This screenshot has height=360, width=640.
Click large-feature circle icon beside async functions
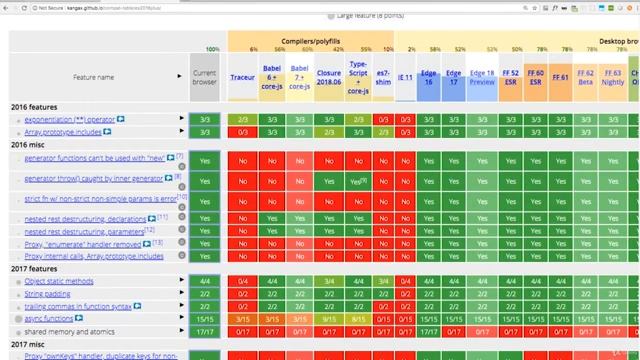click(18, 319)
